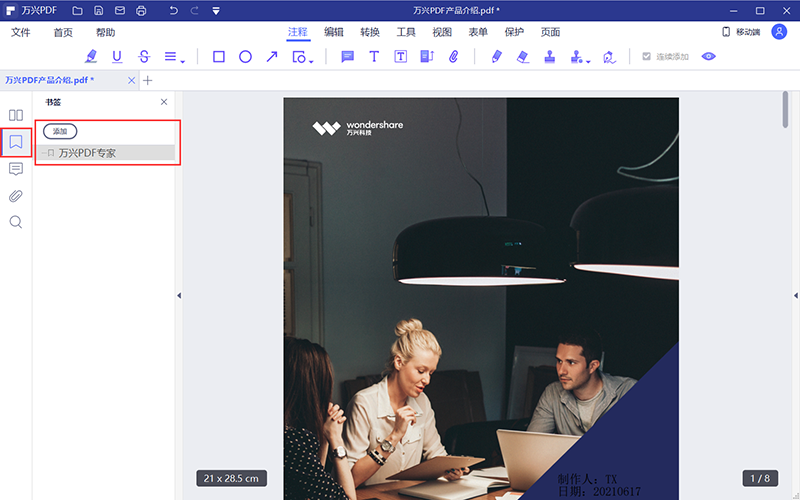Viewport: 800px width, 500px height.
Task: Click the paperclip attachment tool in toolbar
Action: point(453,57)
